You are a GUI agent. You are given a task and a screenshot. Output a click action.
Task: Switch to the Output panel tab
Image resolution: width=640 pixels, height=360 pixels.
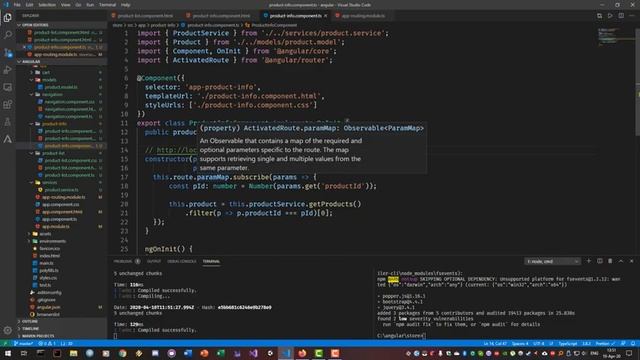(154, 261)
